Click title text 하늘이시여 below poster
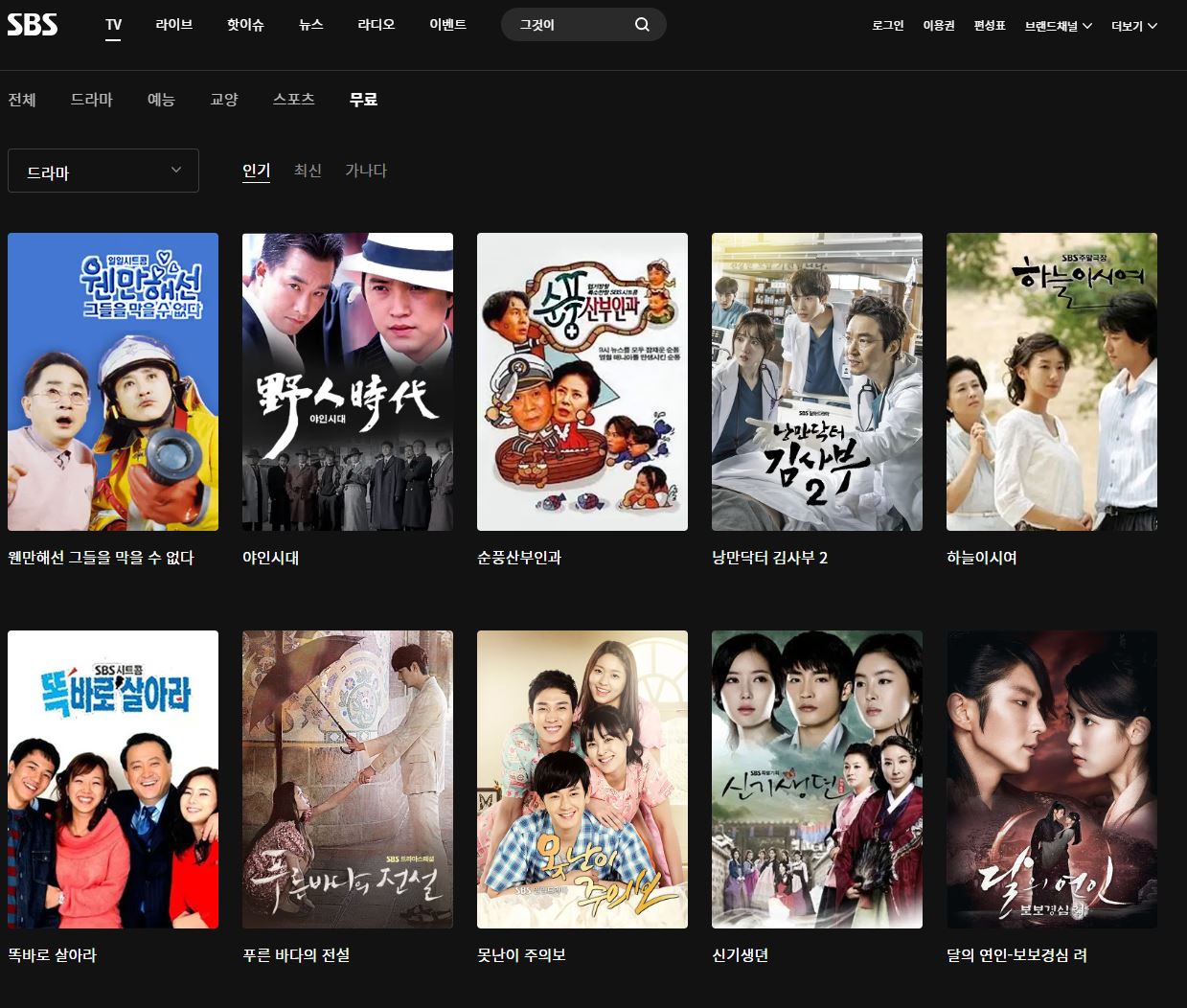 click(x=982, y=558)
